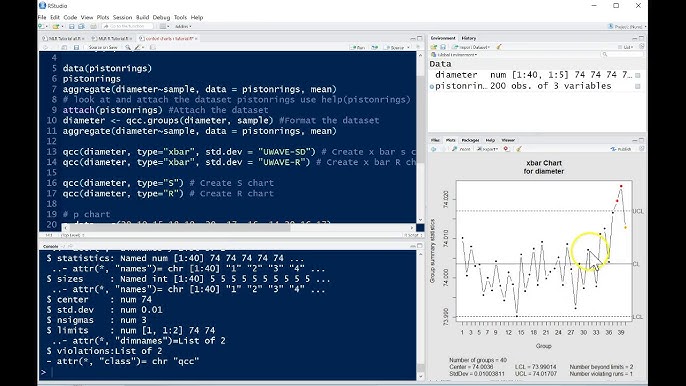Open the plot Export dropdown
Screen dimensions: 686x386
pyautogui.click(x=487, y=149)
